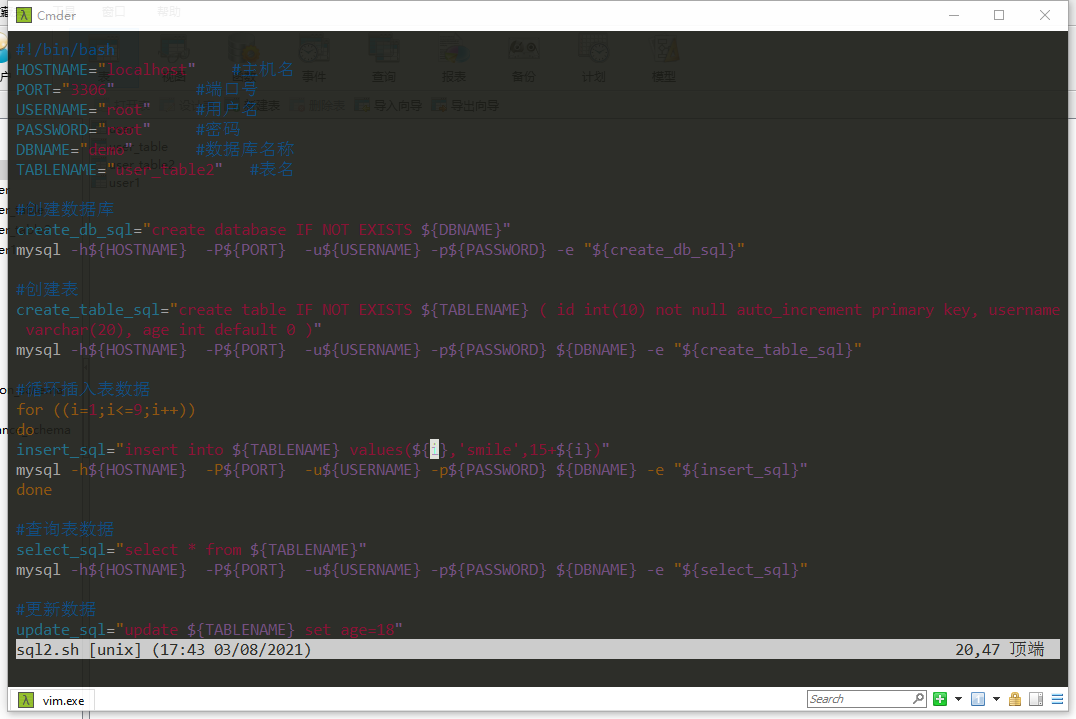
Task: Click the mysql line ending with ${insert_sql}
Action: click(x=412, y=470)
